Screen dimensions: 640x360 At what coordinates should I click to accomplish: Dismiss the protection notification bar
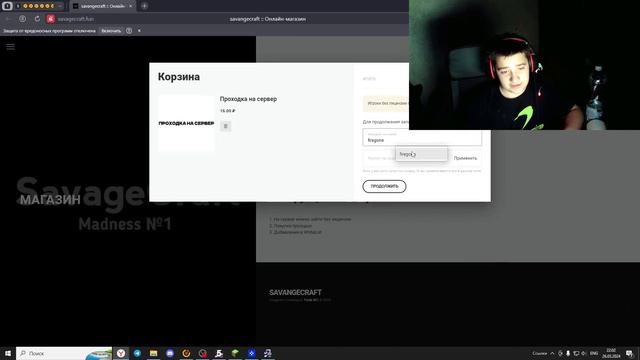click(x=139, y=31)
